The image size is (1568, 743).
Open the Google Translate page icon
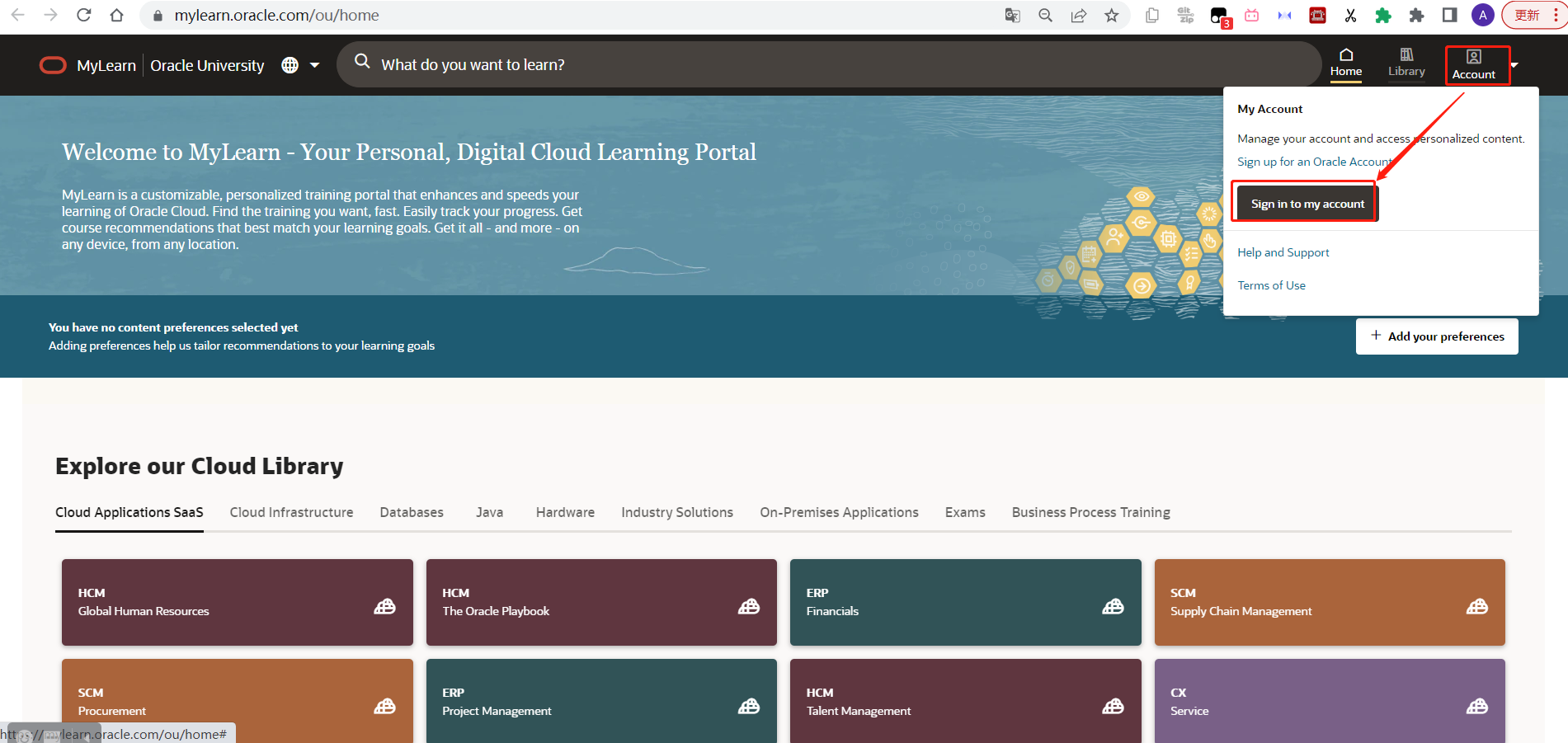(x=1013, y=15)
